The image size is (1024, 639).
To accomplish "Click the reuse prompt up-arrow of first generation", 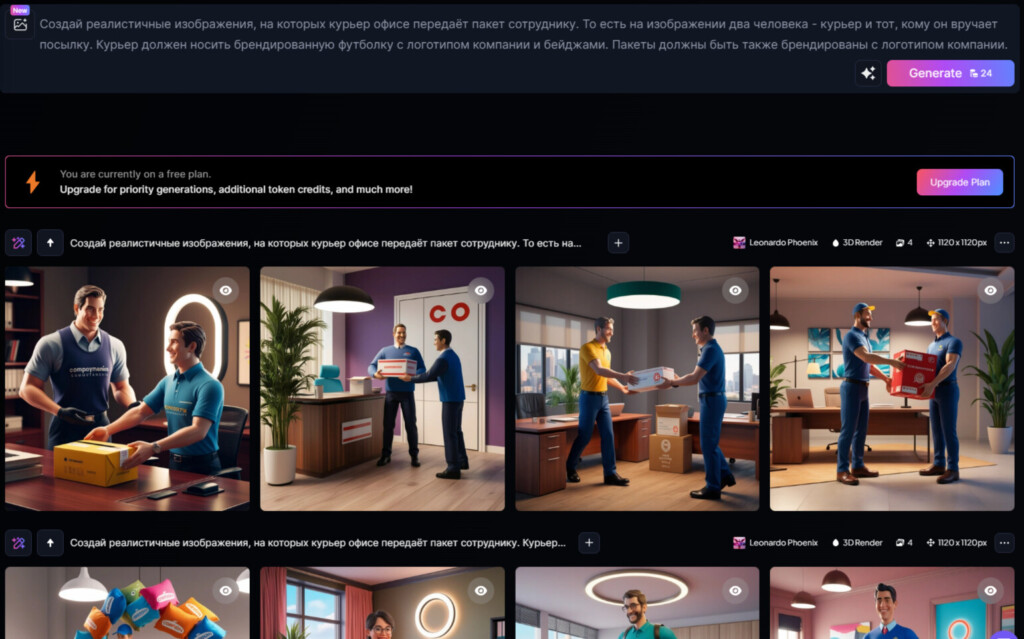I will point(50,243).
